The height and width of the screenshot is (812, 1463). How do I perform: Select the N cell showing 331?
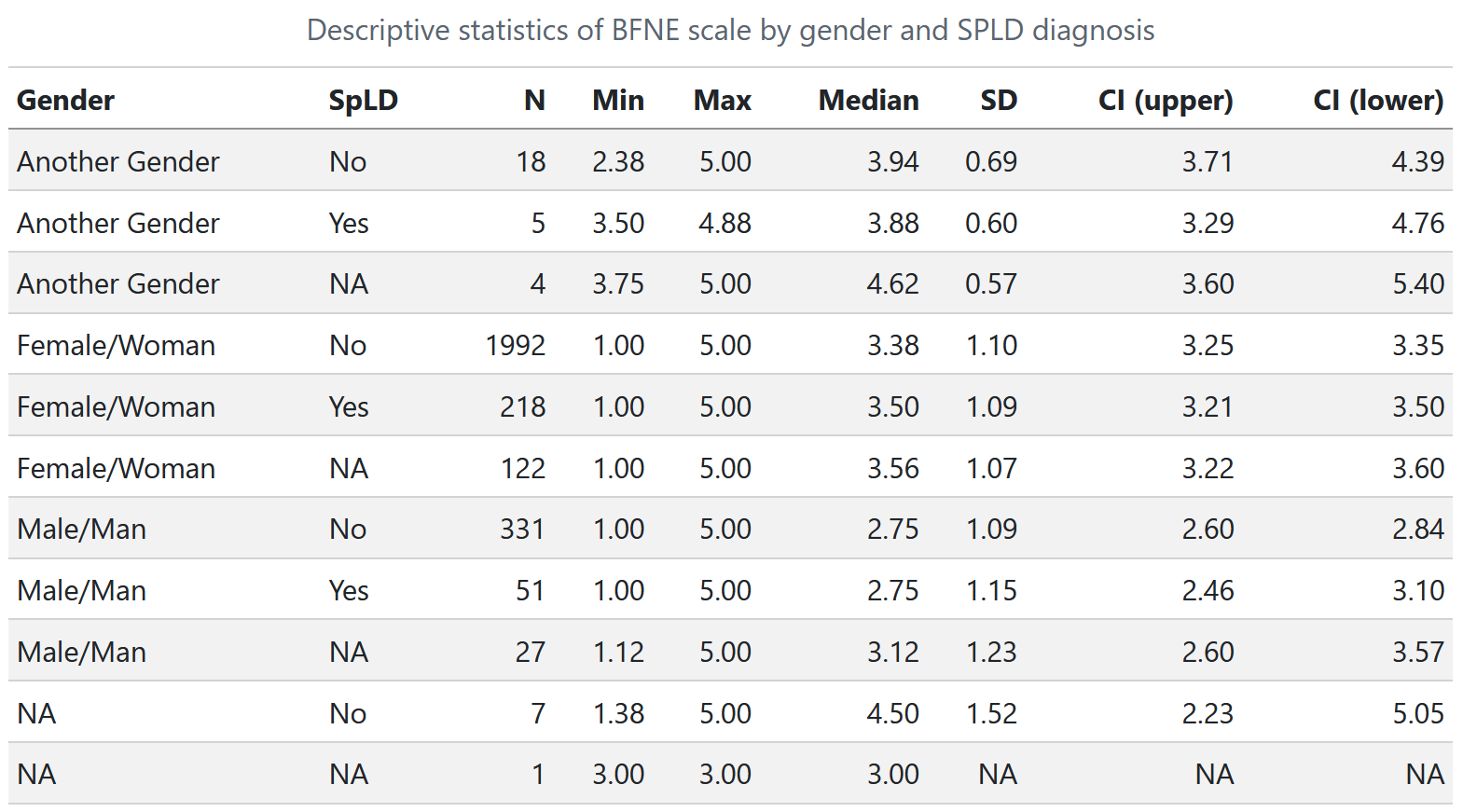522,529
